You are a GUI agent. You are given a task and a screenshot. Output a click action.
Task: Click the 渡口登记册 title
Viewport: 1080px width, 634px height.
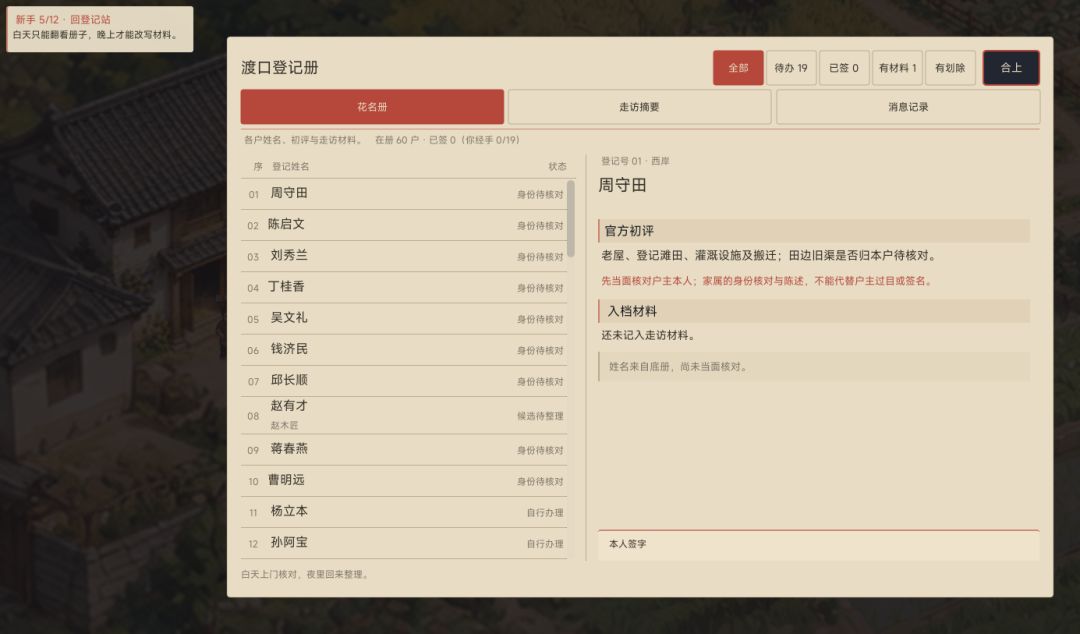coord(280,68)
